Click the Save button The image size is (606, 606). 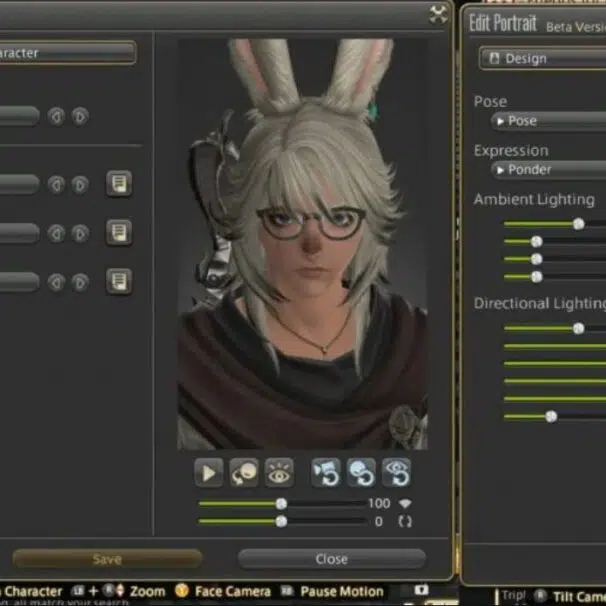(106, 559)
